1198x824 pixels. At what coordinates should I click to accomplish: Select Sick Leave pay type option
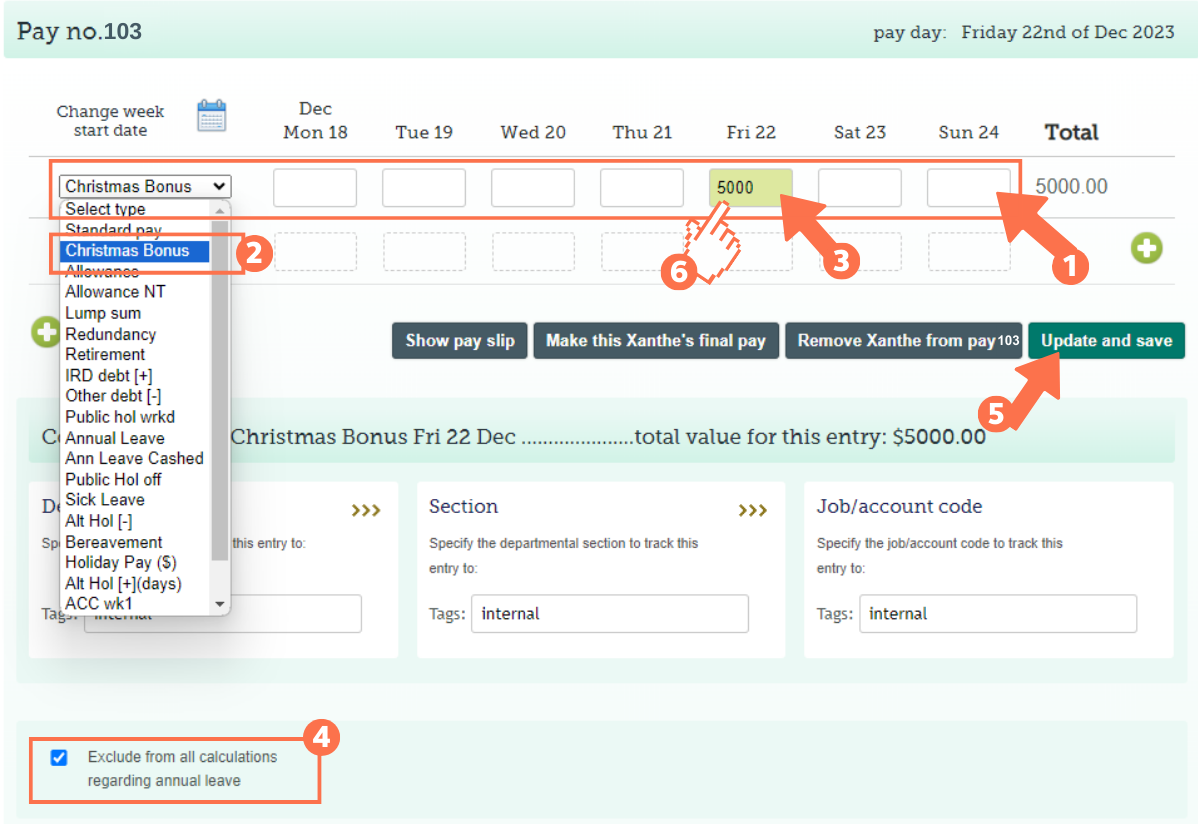pos(105,500)
